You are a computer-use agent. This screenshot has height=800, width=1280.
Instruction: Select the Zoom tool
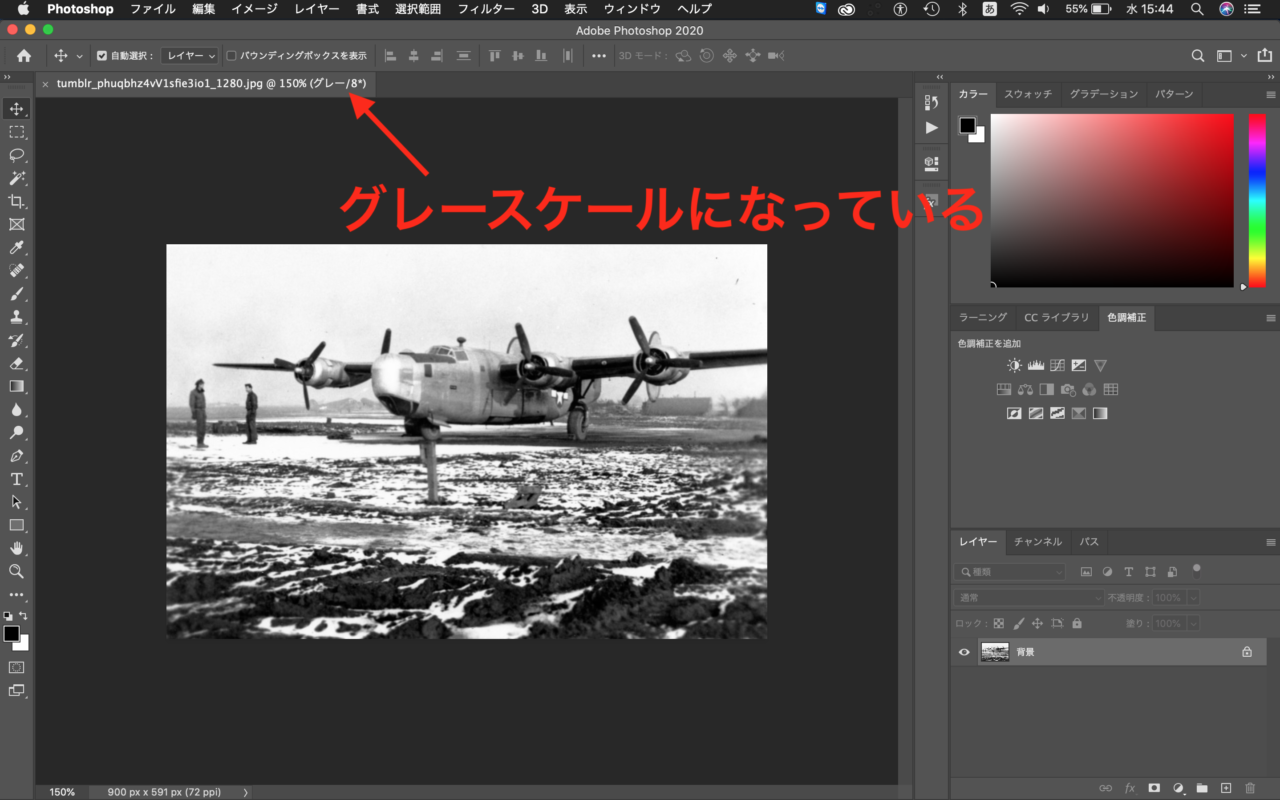[17, 571]
